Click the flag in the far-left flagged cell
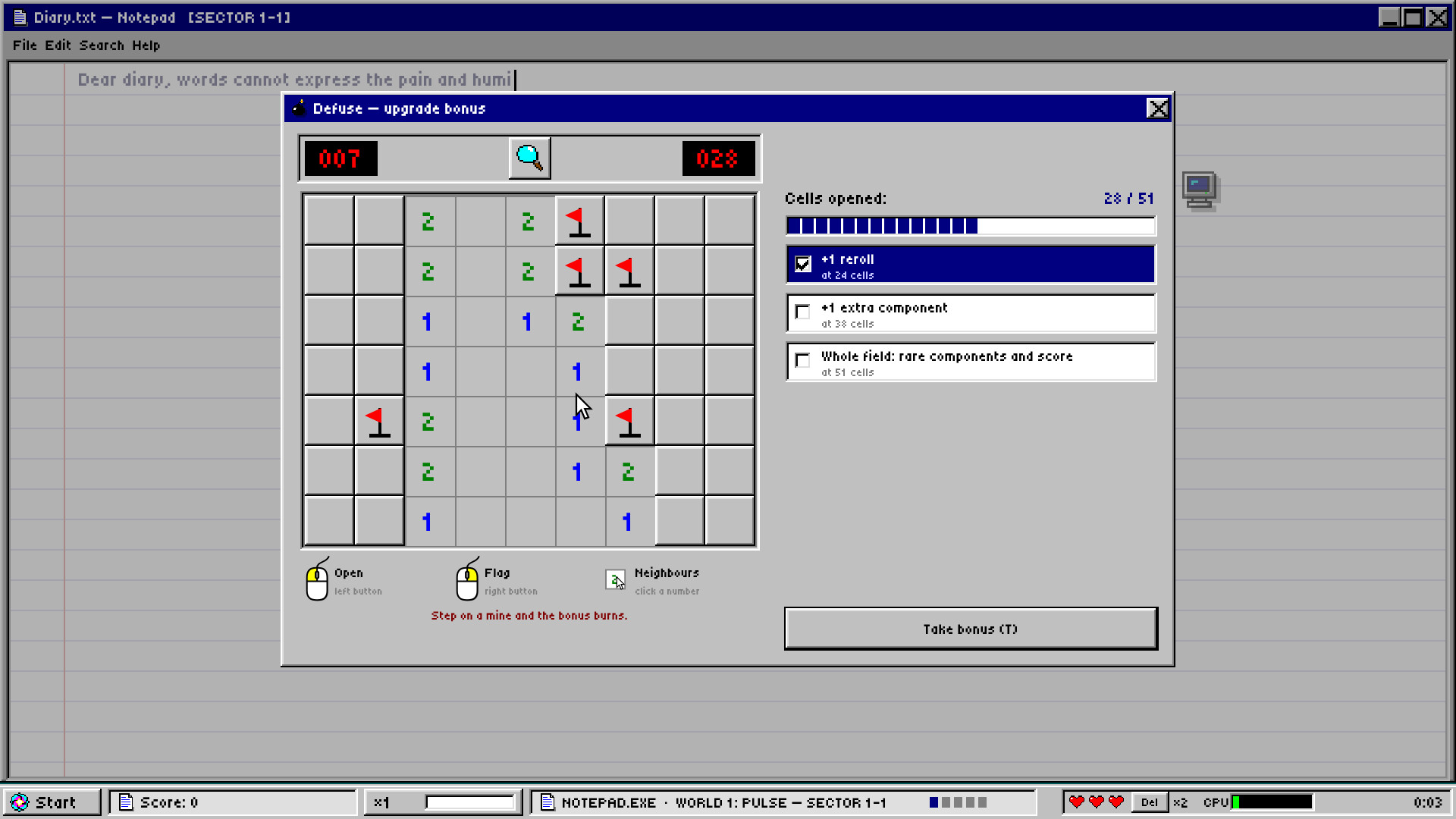The width and height of the screenshot is (1456, 819). [x=378, y=422]
